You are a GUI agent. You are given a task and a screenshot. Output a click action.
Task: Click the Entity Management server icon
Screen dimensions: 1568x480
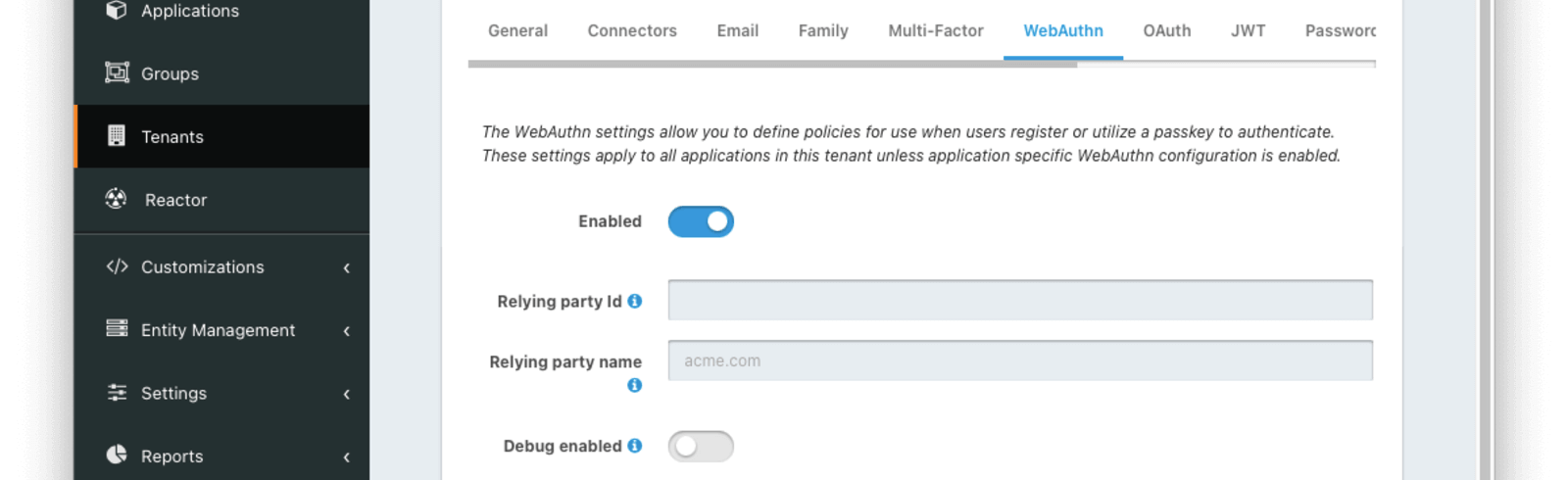[x=117, y=329]
